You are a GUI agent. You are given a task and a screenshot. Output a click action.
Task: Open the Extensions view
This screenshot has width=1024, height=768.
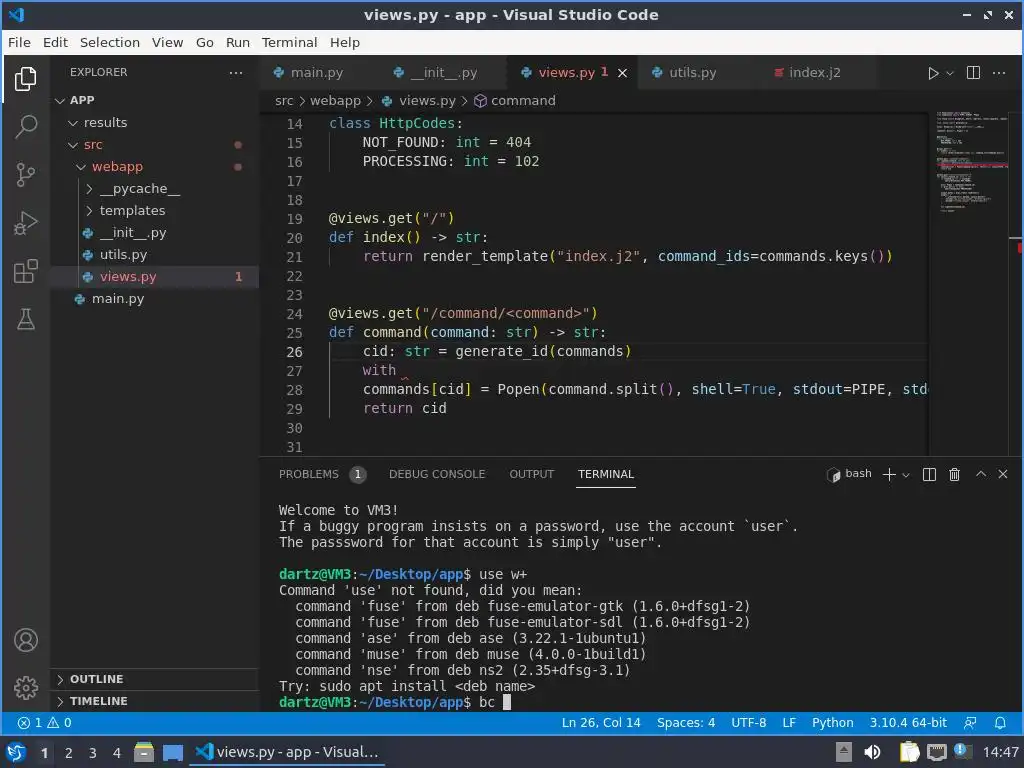[25, 271]
